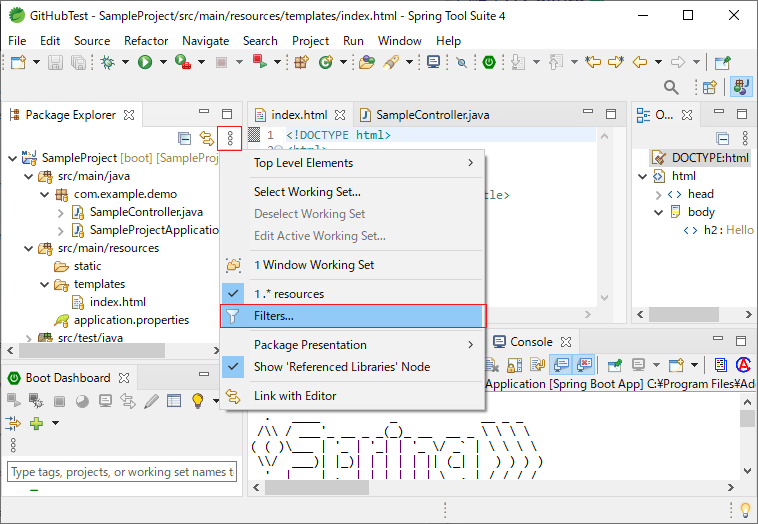Viewport: 758px width, 524px height.
Task: Pin the Console with the pin icon
Action: (615, 365)
